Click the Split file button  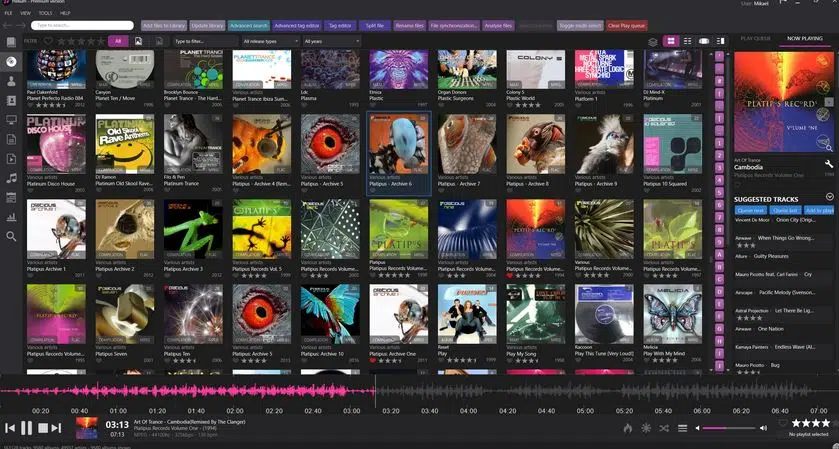[375, 25]
